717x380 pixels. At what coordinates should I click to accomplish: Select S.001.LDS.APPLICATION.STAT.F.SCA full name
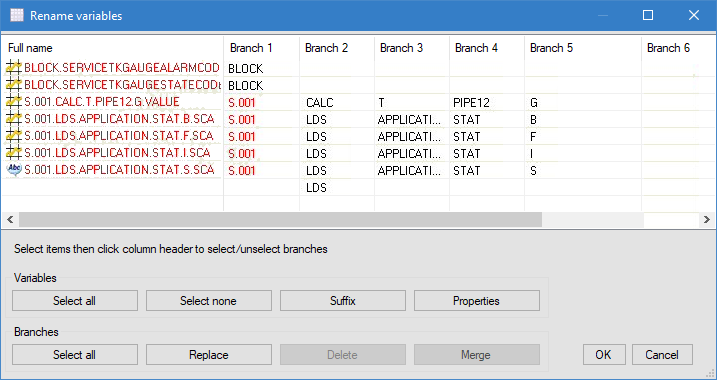[x=118, y=136]
